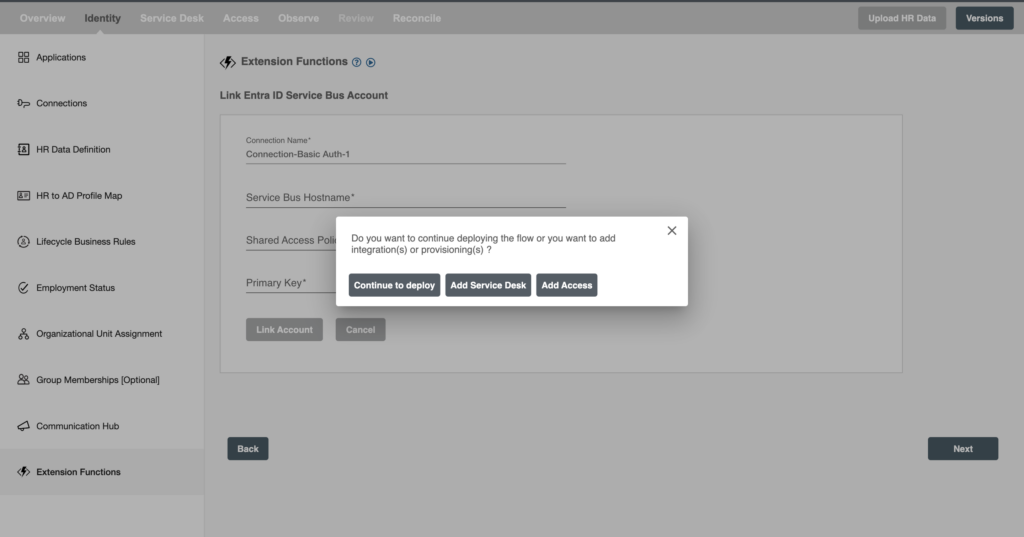This screenshot has height=537, width=1024.
Task: Click the deploy question text in dialog
Action: 483,244
